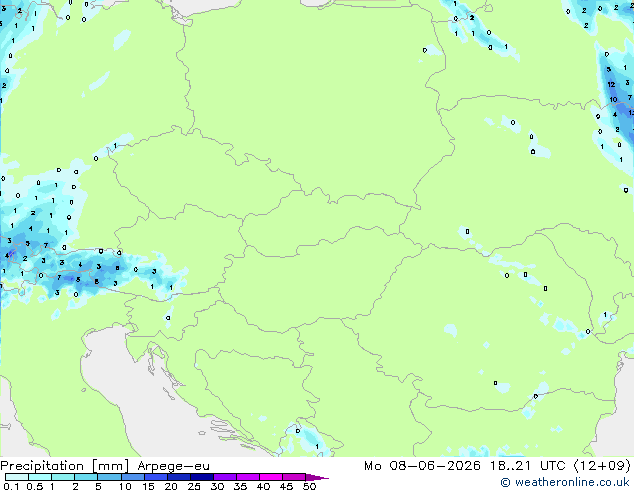Select the 45–50 mm legend swatch
The image size is (634, 490).
pos(294,477)
